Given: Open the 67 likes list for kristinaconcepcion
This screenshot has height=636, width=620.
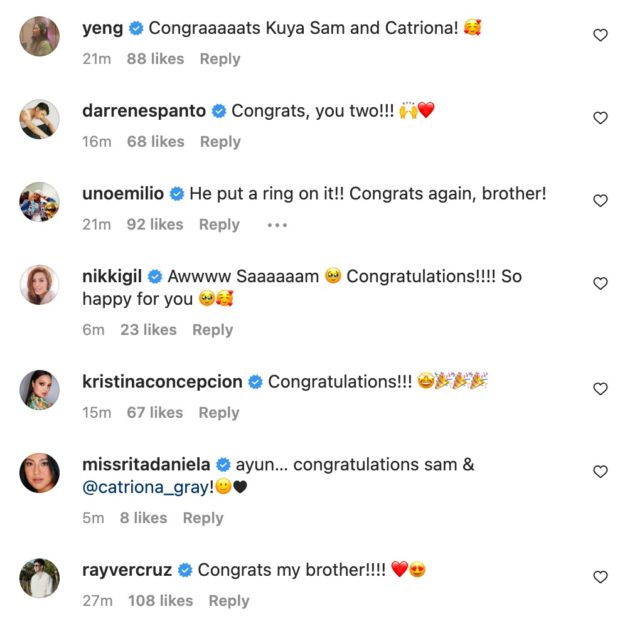Looking at the screenshot, I should coord(155,413).
